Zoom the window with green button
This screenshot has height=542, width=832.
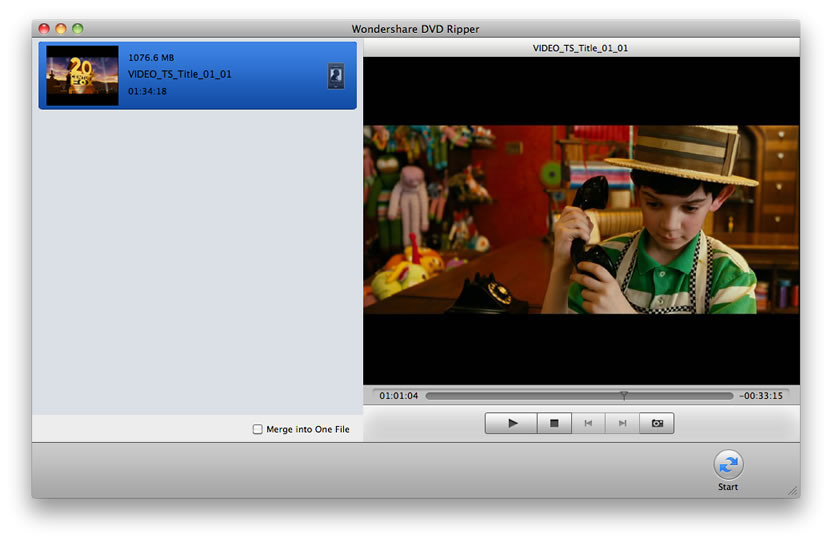tap(77, 29)
